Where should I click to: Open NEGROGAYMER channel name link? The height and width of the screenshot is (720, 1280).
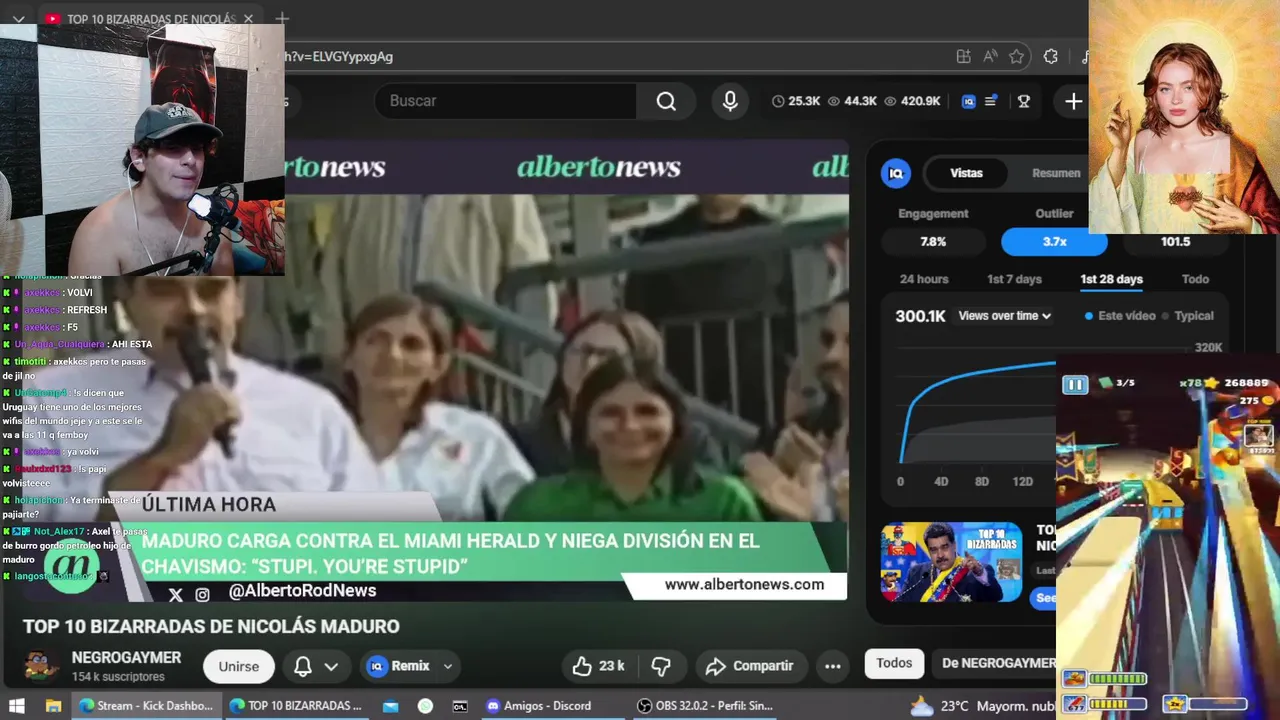126,658
